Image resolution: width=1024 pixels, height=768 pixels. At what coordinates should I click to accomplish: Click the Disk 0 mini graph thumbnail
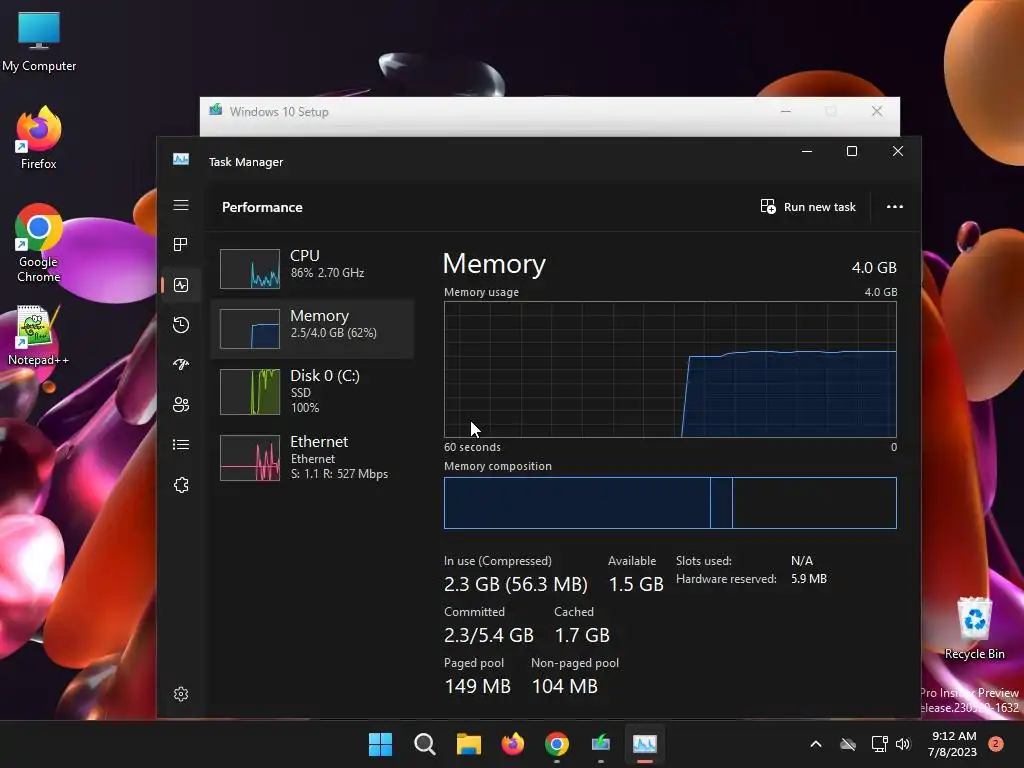click(x=249, y=392)
